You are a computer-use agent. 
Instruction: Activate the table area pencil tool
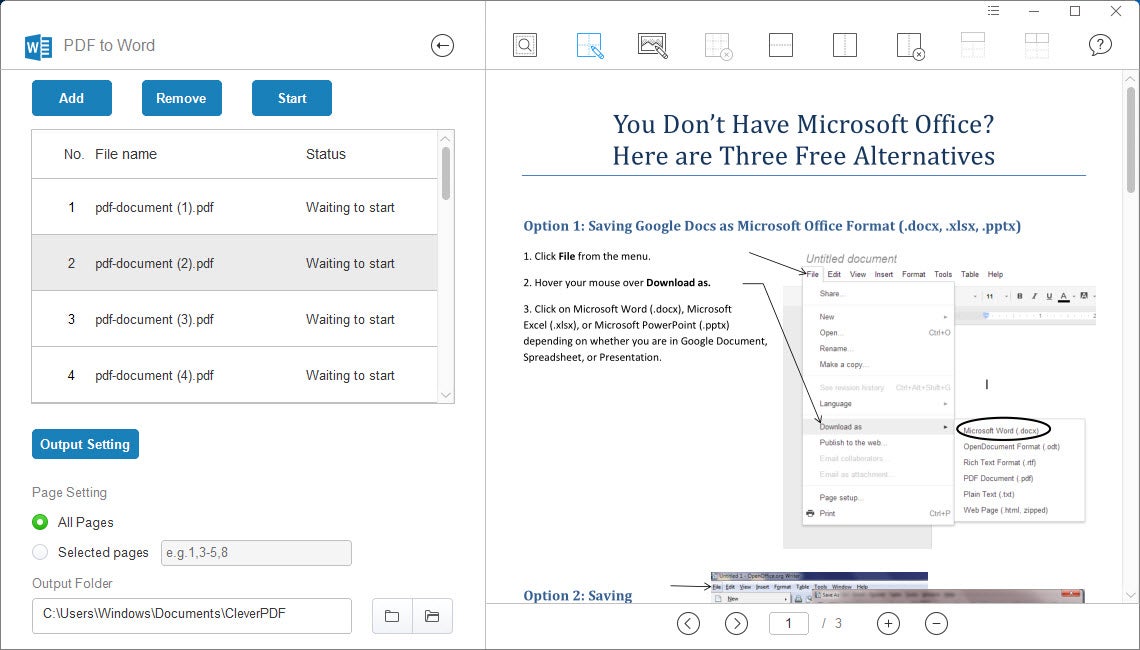(x=590, y=45)
